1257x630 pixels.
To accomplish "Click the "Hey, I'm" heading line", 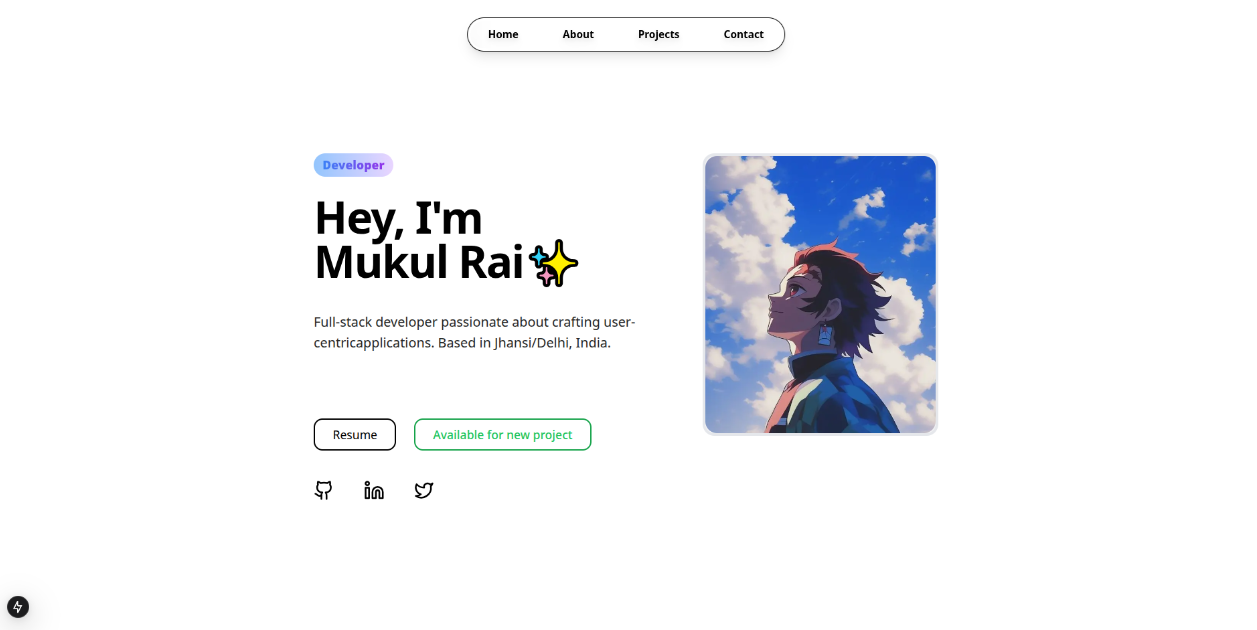I will [x=398, y=217].
